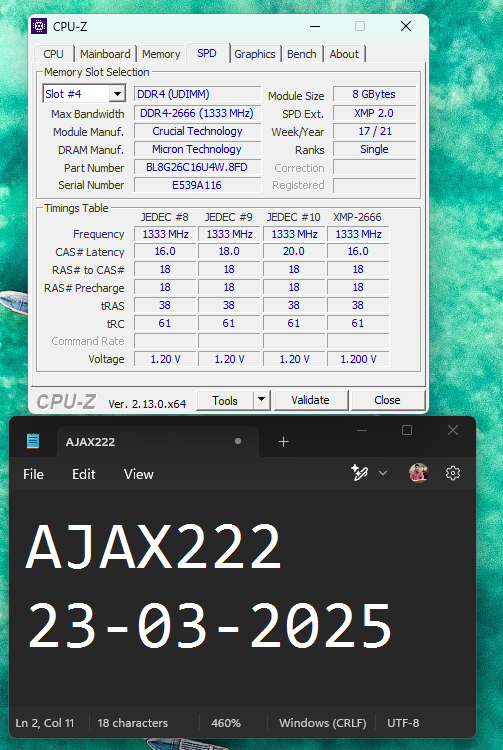503x750 pixels.
Task: Click the DDR4-2666 (1333 MHz) bandwidth value
Action: [x=197, y=113]
